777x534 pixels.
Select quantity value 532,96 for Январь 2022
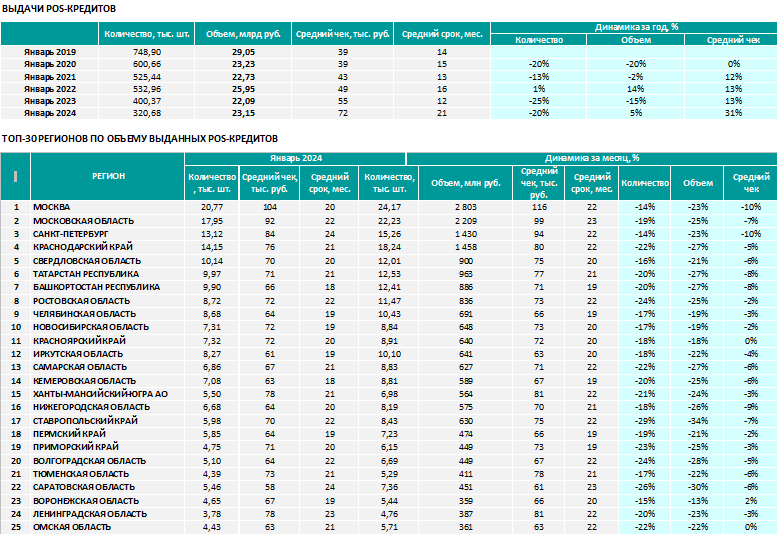pos(147,89)
